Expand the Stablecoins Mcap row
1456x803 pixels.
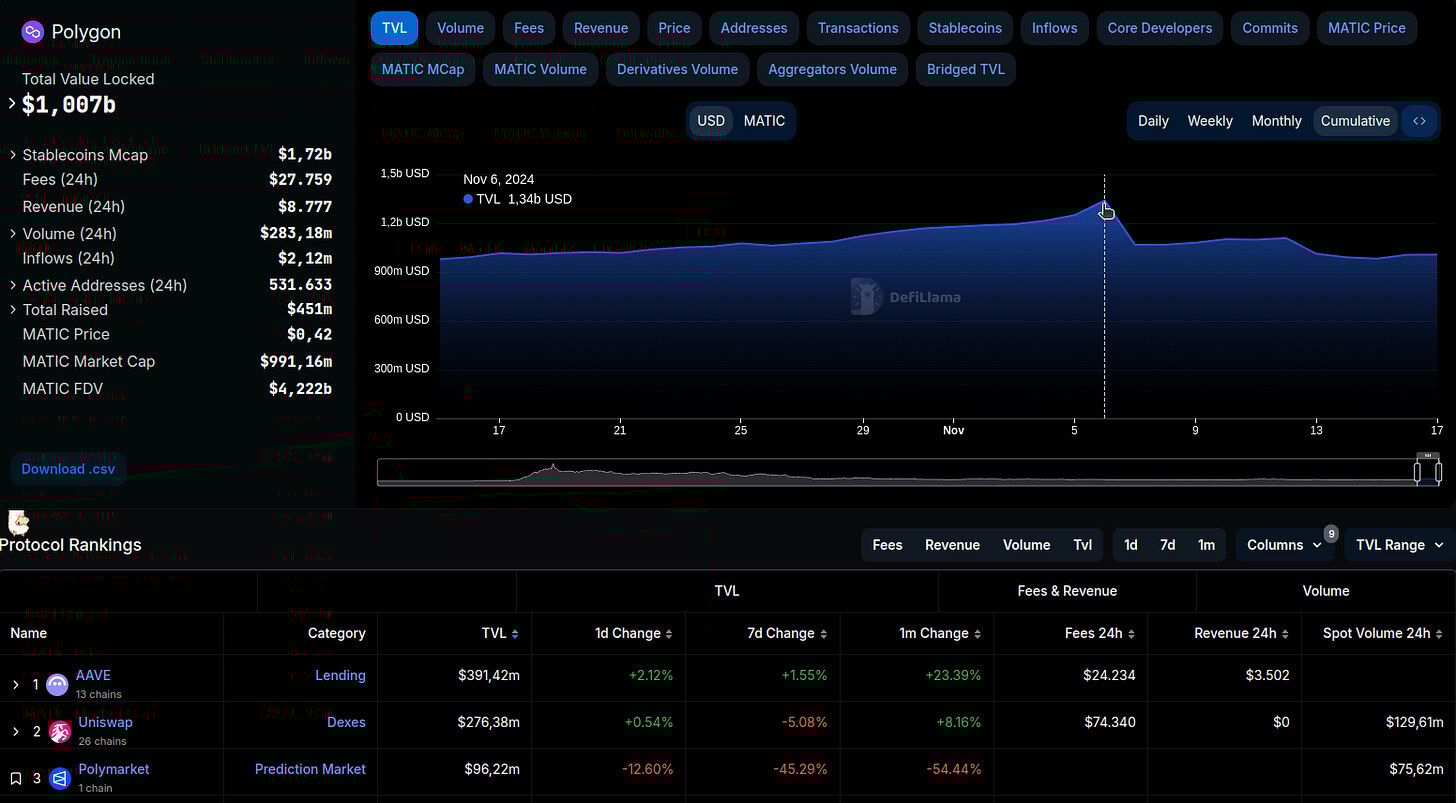pyautogui.click(x=13, y=155)
